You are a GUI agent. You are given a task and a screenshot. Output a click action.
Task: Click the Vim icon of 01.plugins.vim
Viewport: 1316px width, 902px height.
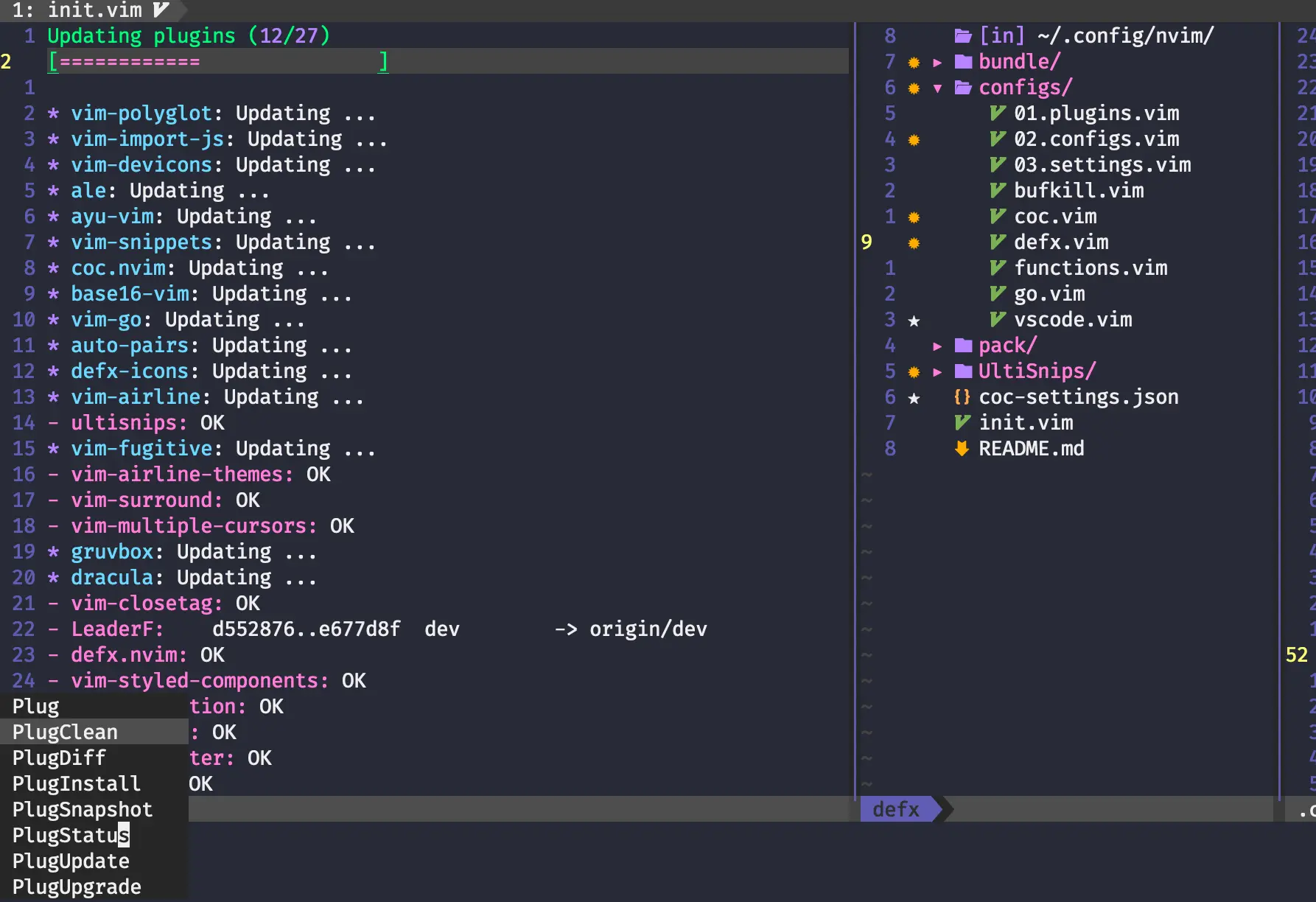pos(998,113)
